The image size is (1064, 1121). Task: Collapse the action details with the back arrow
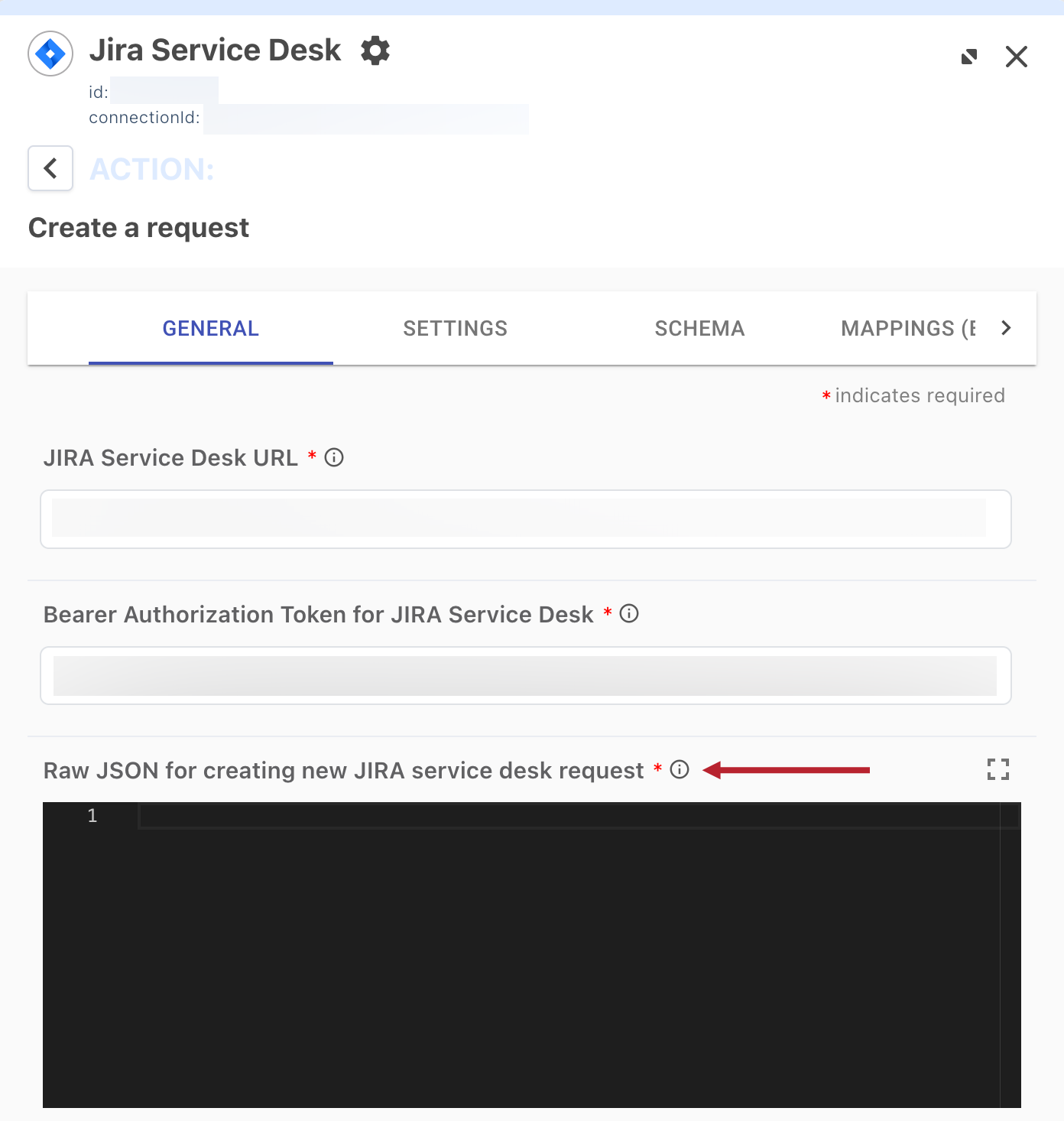(50, 168)
